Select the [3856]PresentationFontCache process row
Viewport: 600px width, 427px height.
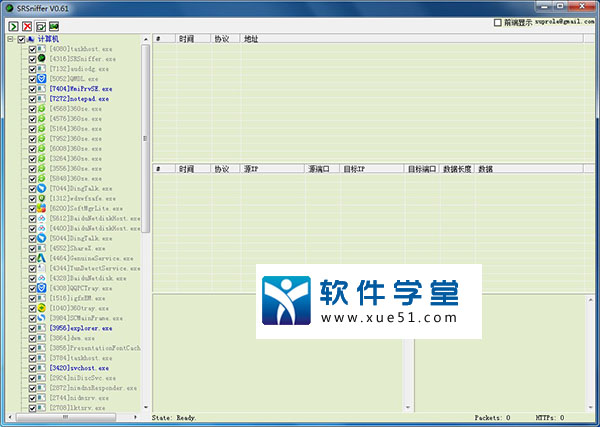pyautogui.click(x=95, y=348)
